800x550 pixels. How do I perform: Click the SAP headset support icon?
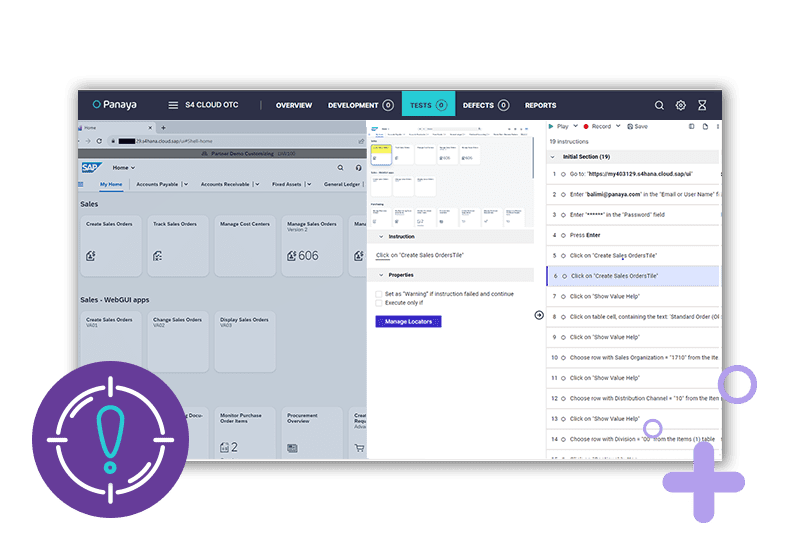tap(359, 167)
